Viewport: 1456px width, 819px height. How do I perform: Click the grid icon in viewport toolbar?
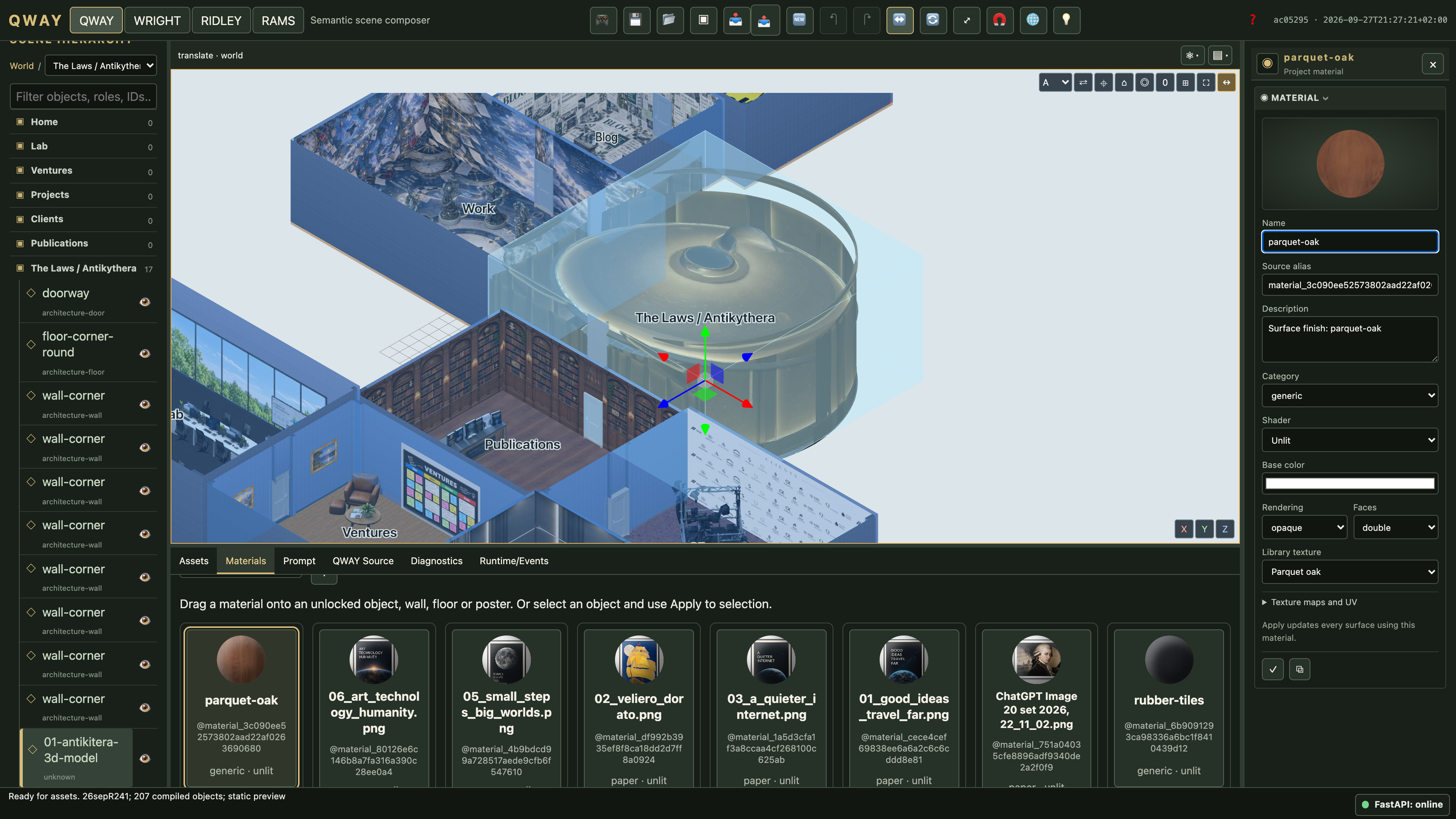[1185, 83]
